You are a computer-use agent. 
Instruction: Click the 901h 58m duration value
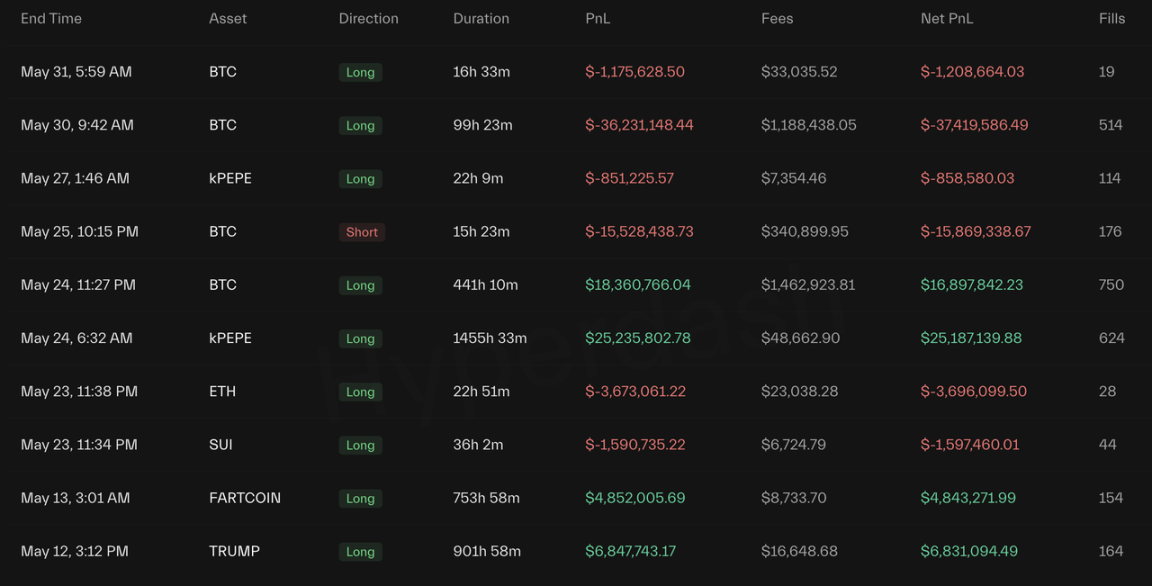pyautogui.click(x=486, y=551)
